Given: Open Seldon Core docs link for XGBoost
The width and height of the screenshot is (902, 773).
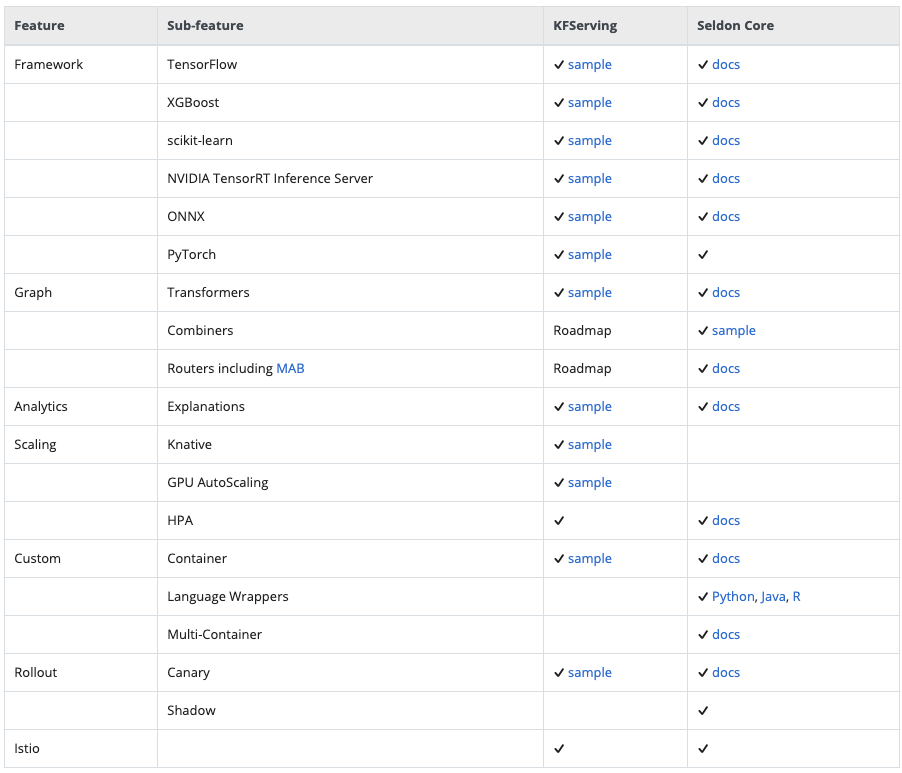Looking at the screenshot, I should click(x=726, y=102).
